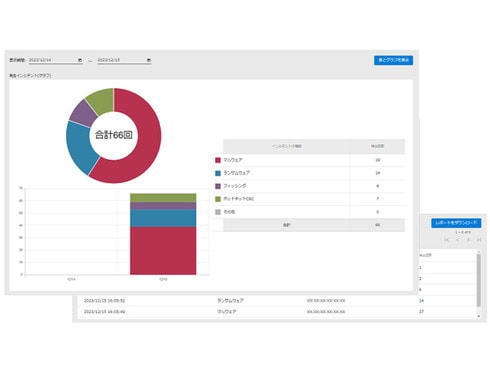Image resolution: width=490 pixels, height=368 pixels.
Task: Select その他 label in legend table
Action: tap(229, 212)
